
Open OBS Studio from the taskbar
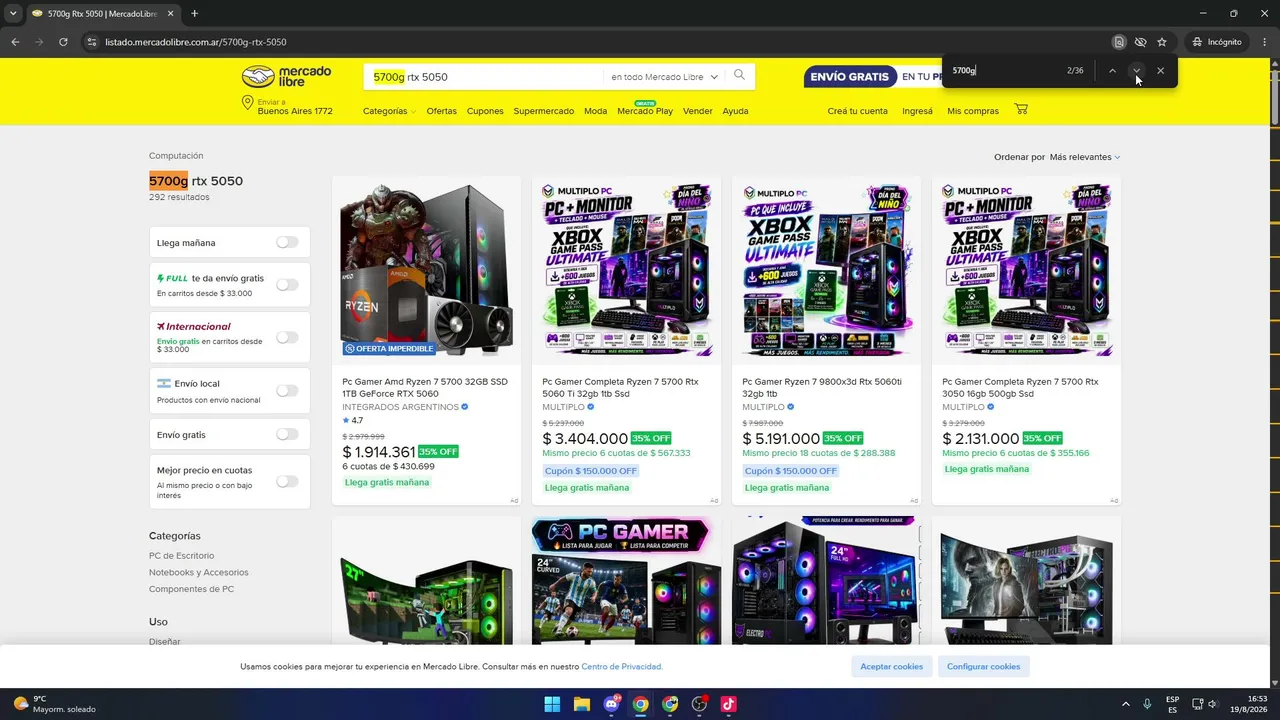click(699, 704)
